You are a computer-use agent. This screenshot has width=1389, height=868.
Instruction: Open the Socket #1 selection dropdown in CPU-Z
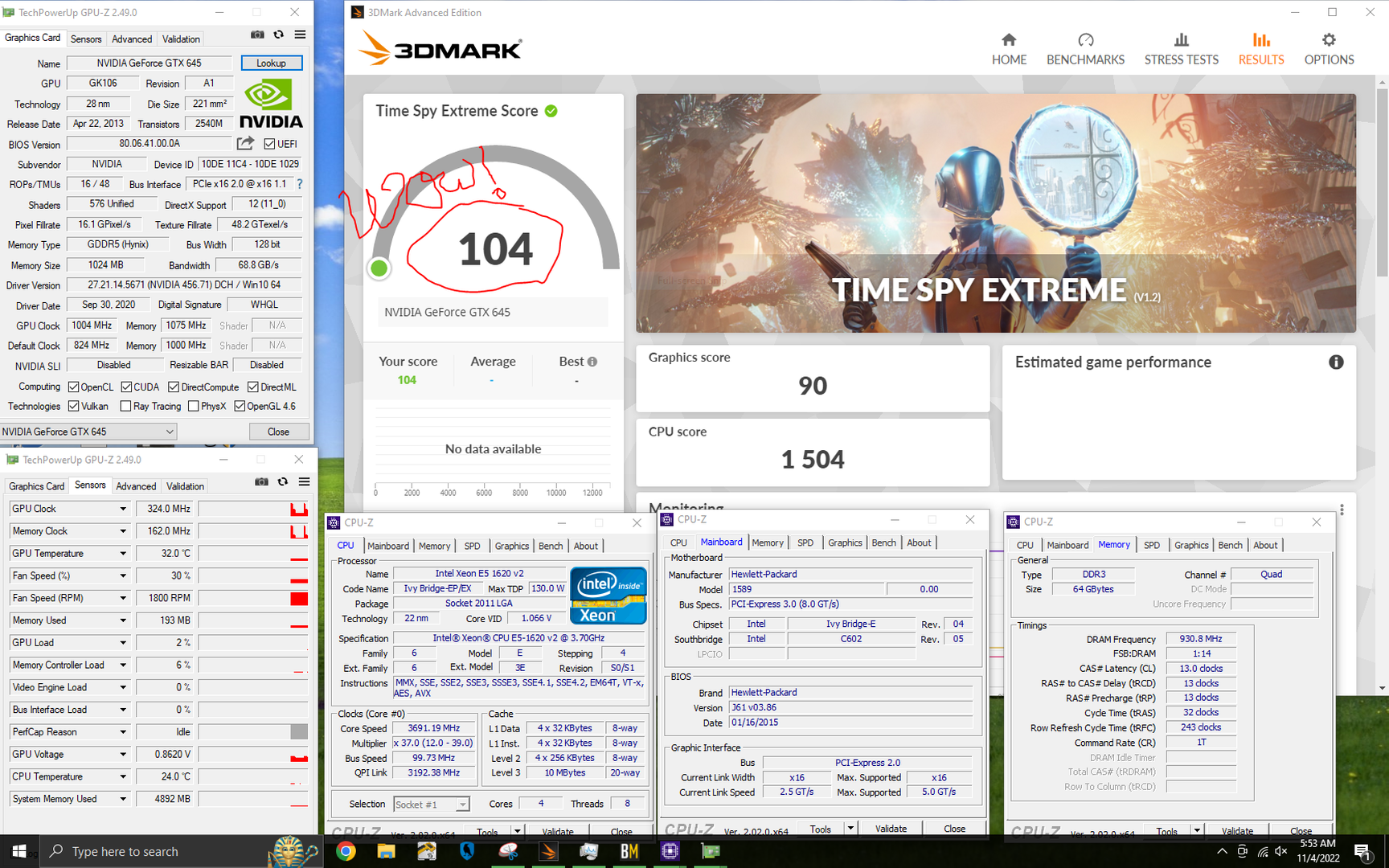(x=432, y=804)
